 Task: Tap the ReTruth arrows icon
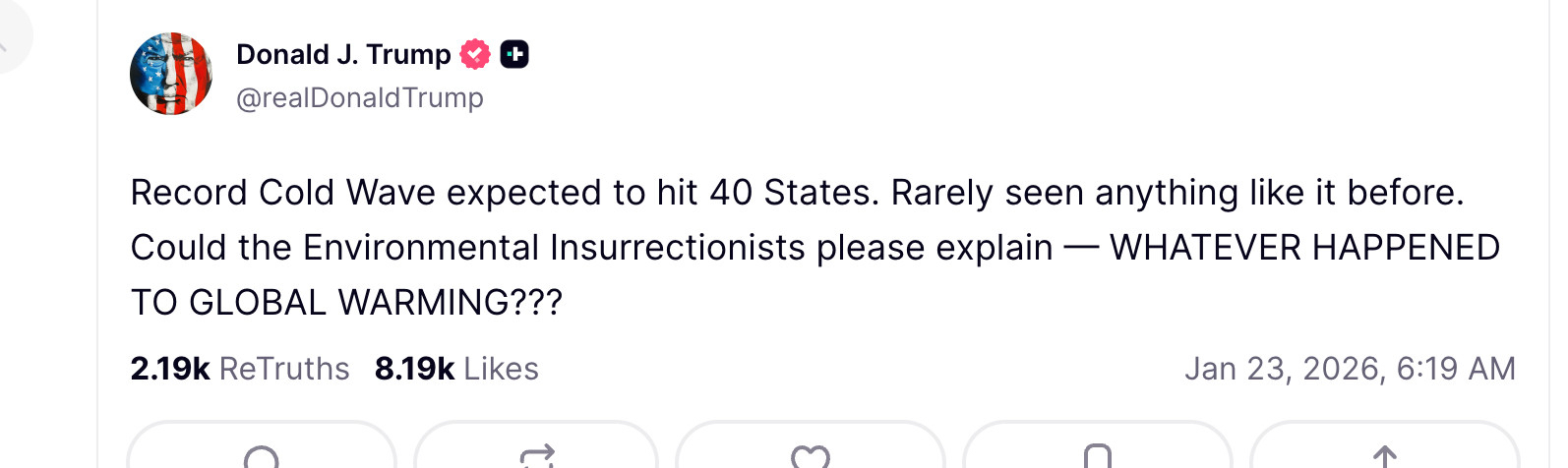pyautogui.click(x=536, y=456)
